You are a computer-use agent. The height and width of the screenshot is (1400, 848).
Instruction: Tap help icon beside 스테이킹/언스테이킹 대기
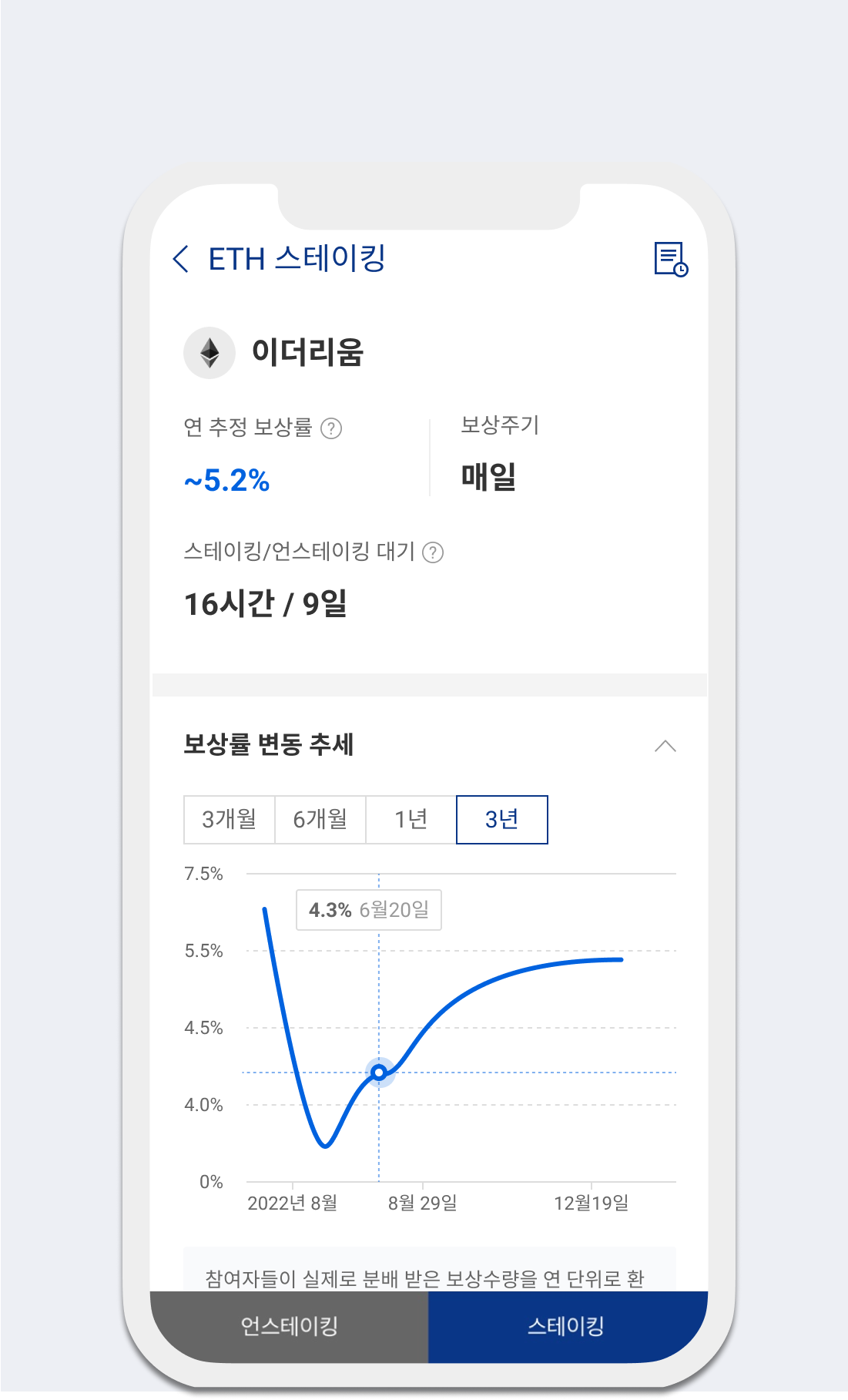[434, 552]
